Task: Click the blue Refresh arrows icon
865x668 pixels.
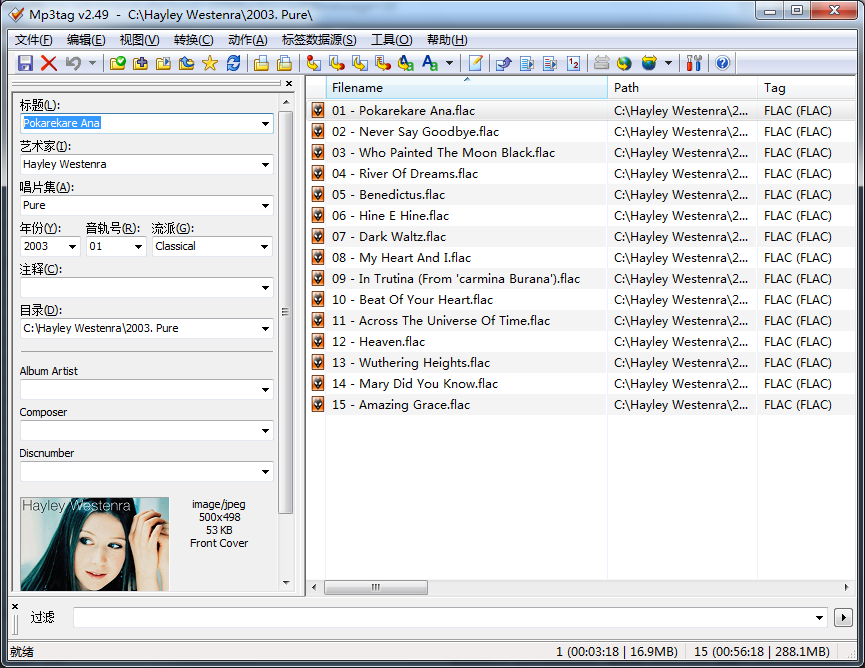Action: coord(233,63)
